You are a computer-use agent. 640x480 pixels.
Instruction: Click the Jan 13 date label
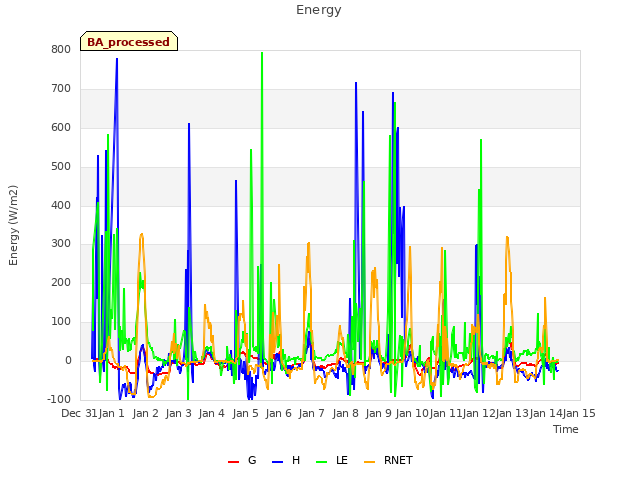(512, 413)
